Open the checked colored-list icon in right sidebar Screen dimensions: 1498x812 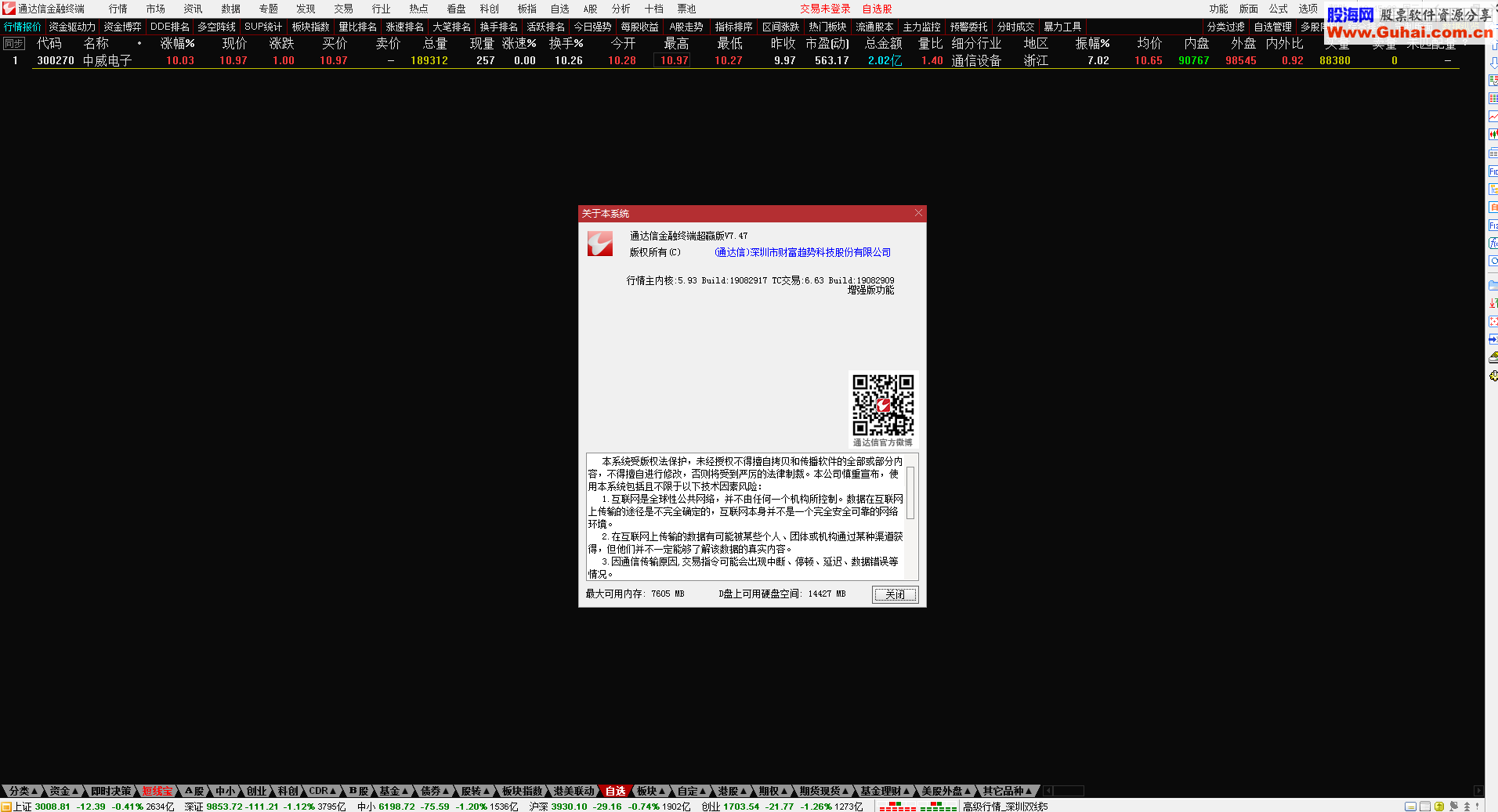click(1493, 81)
